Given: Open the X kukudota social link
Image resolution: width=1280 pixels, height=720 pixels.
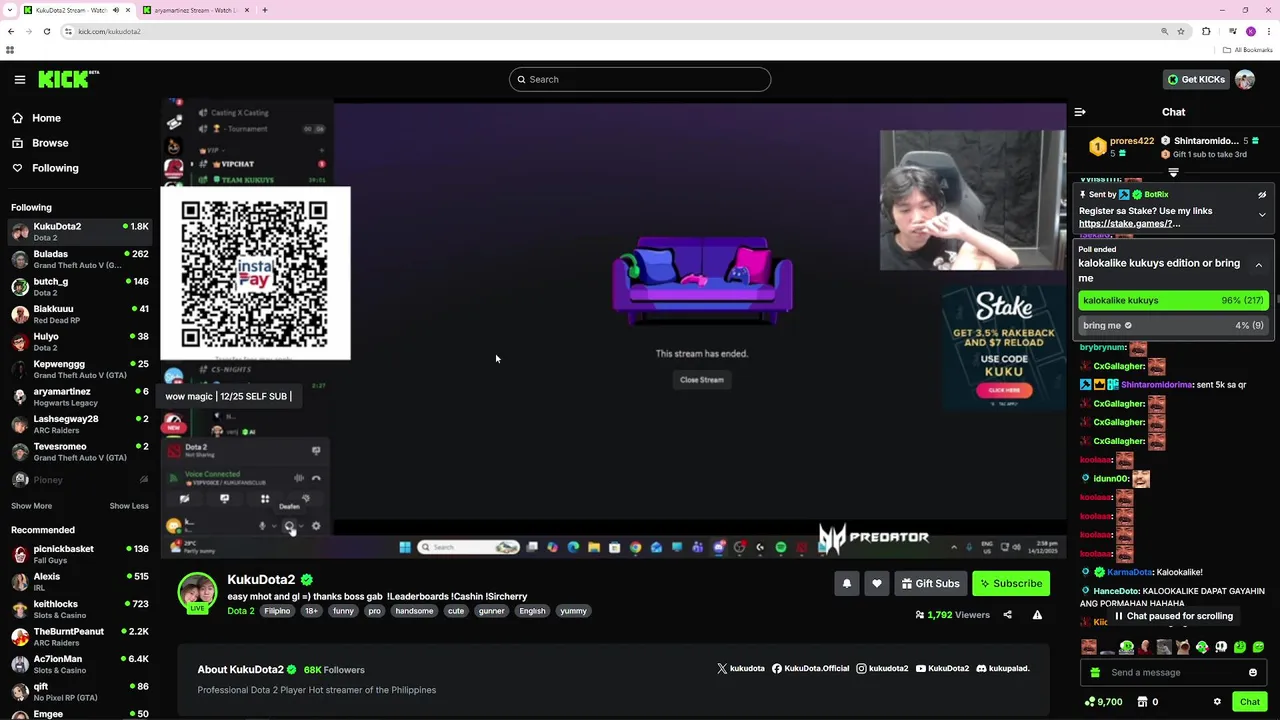Looking at the screenshot, I should 740,669.
